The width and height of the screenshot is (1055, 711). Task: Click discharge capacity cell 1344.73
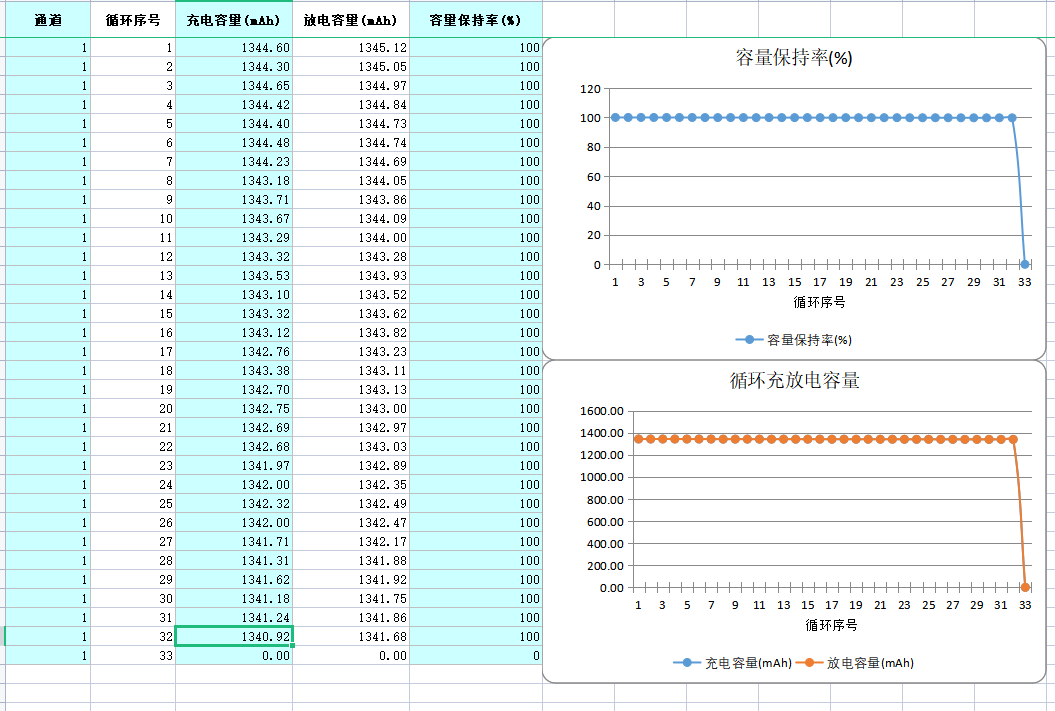pos(351,124)
